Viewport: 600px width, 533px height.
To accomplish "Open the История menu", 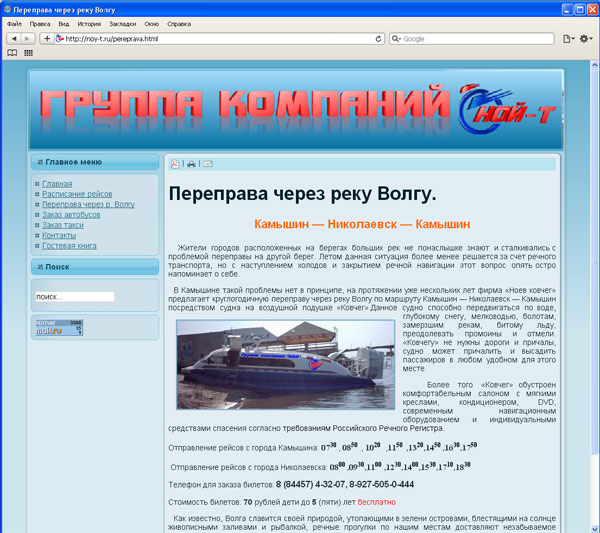I will pyautogui.click(x=89, y=24).
